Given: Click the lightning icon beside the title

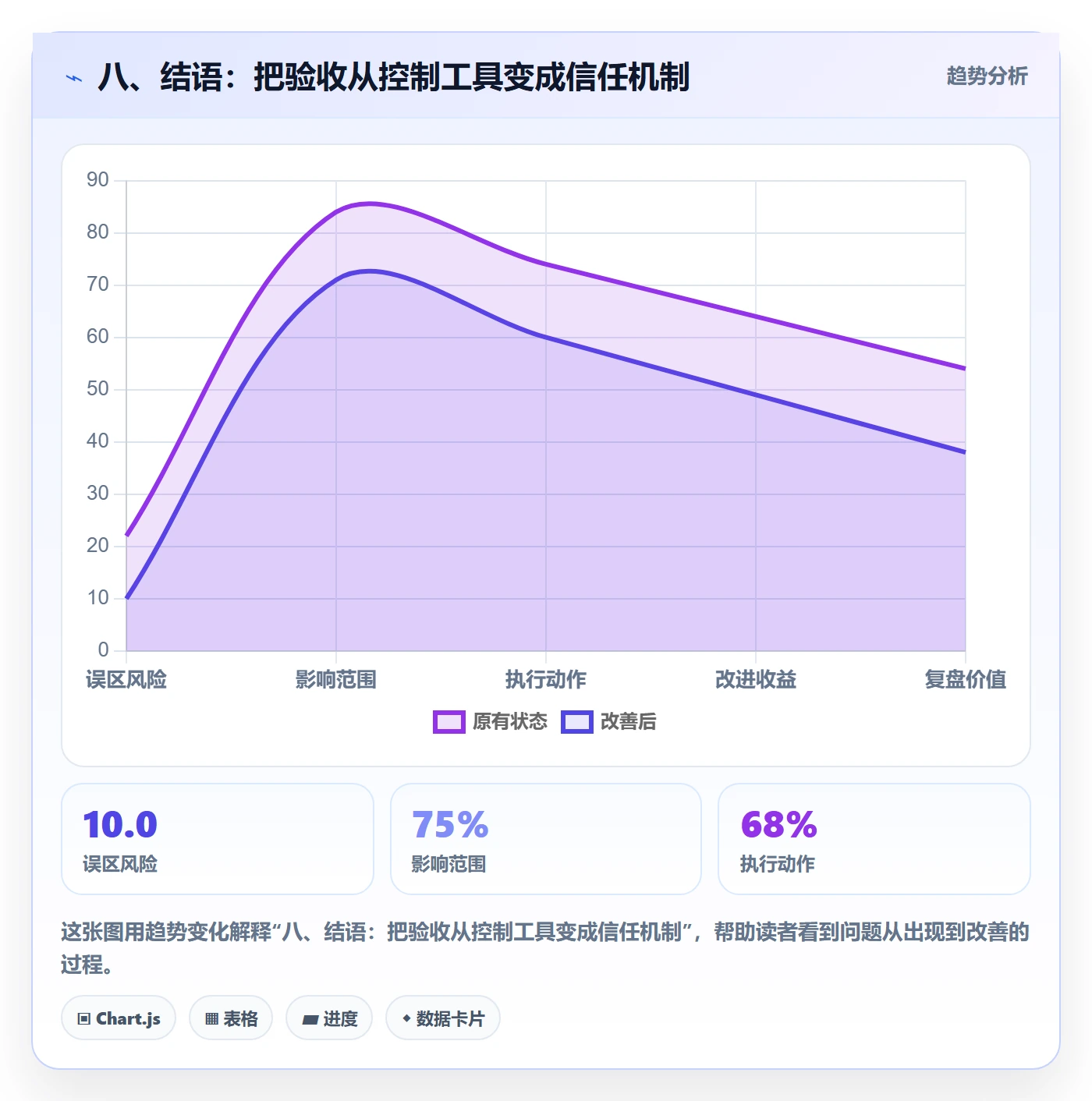Looking at the screenshot, I should click(74, 78).
